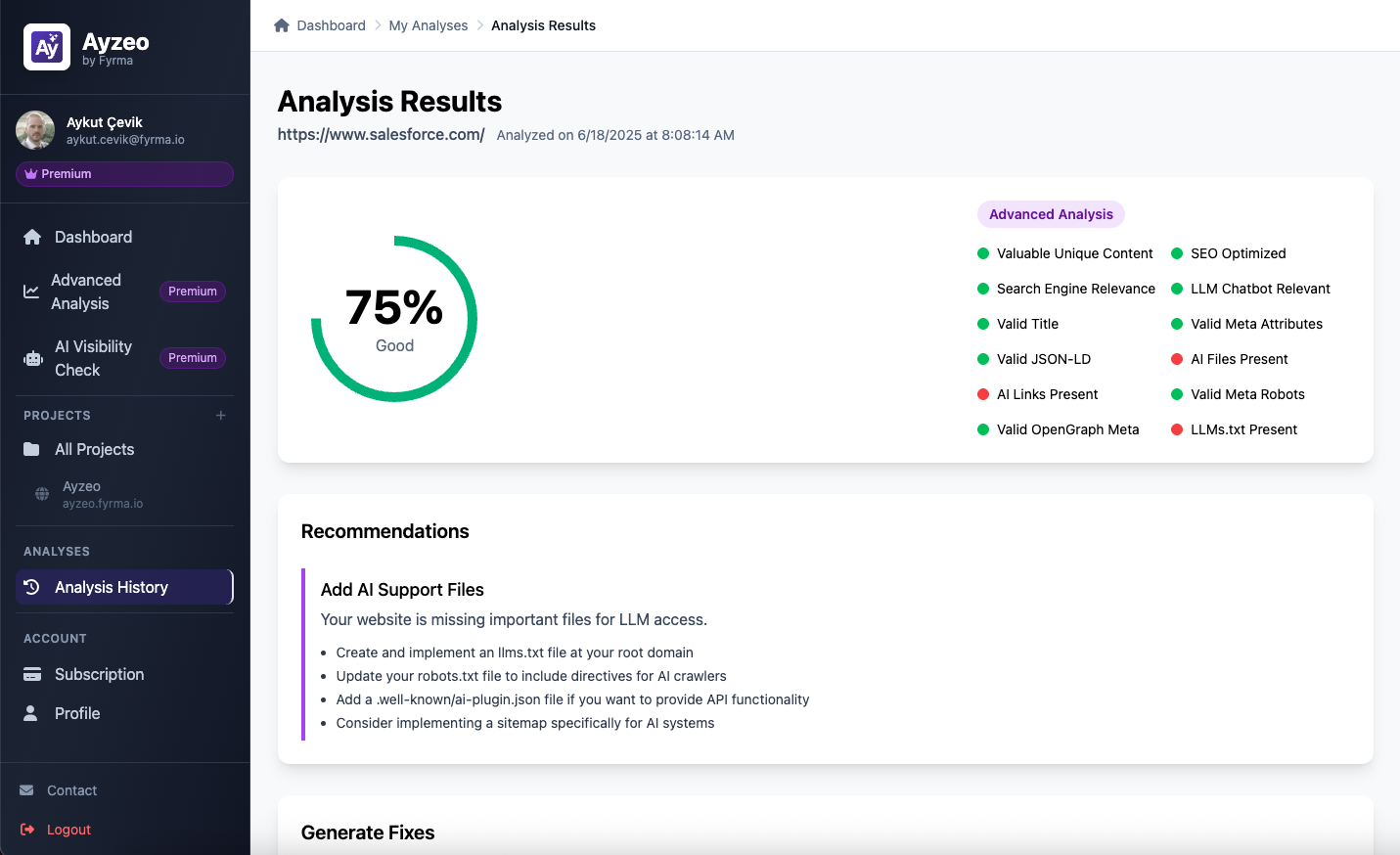Screen dimensions: 1400x855
Task: Click the Logout arrow icon
Action: 27,830
